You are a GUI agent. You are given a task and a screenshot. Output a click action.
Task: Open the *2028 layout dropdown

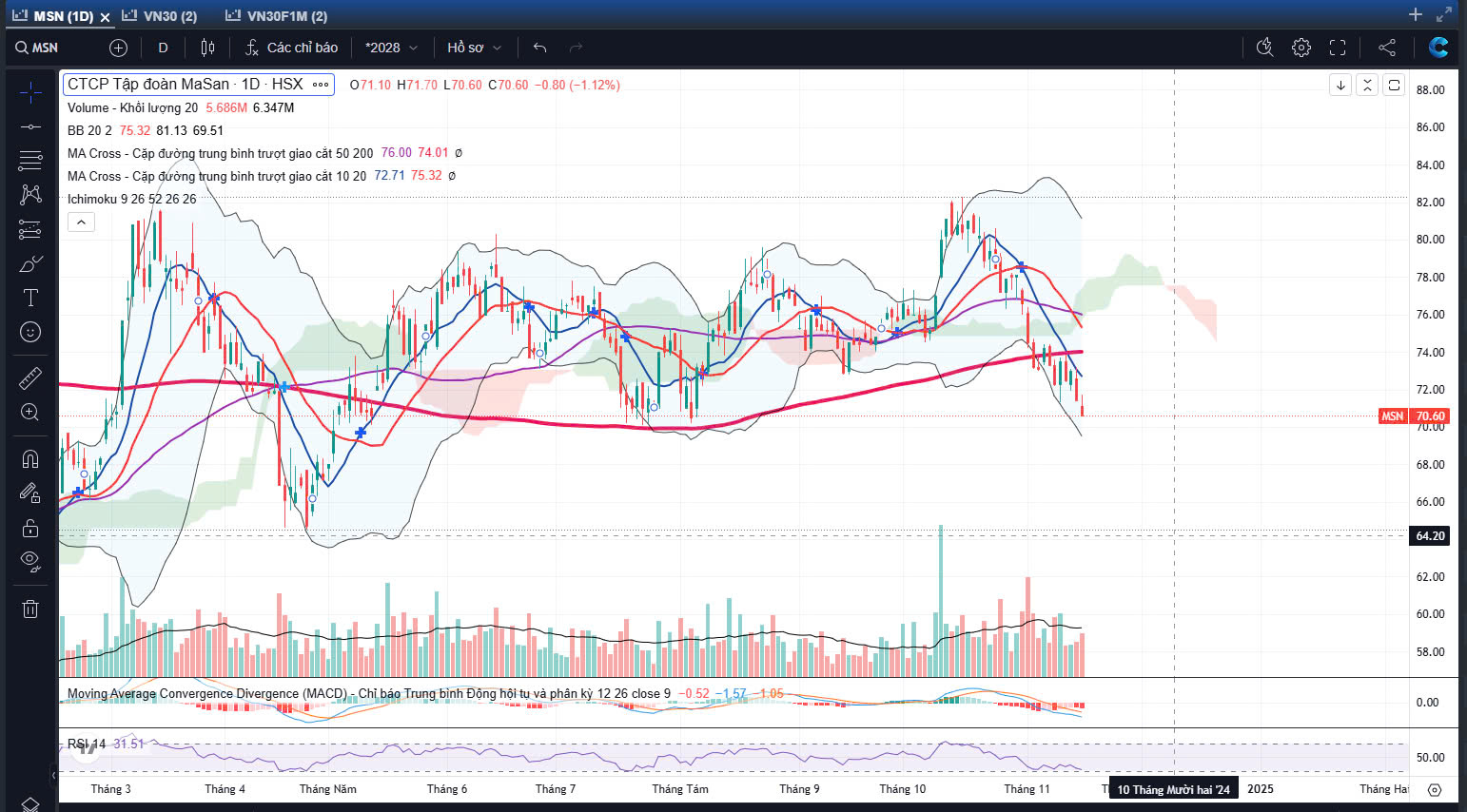click(392, 48)
